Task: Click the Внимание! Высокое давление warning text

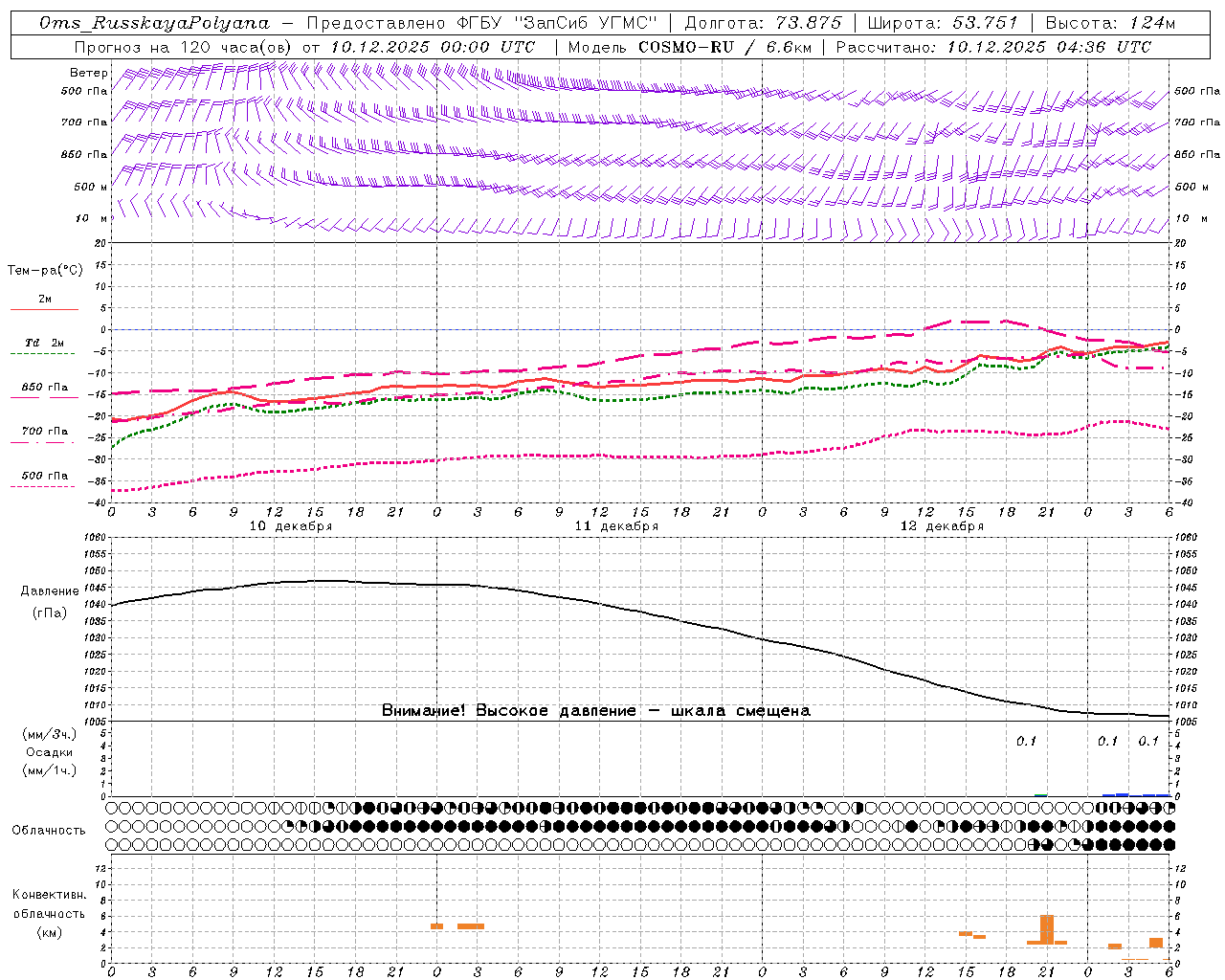Action: [x=596, y=711]
